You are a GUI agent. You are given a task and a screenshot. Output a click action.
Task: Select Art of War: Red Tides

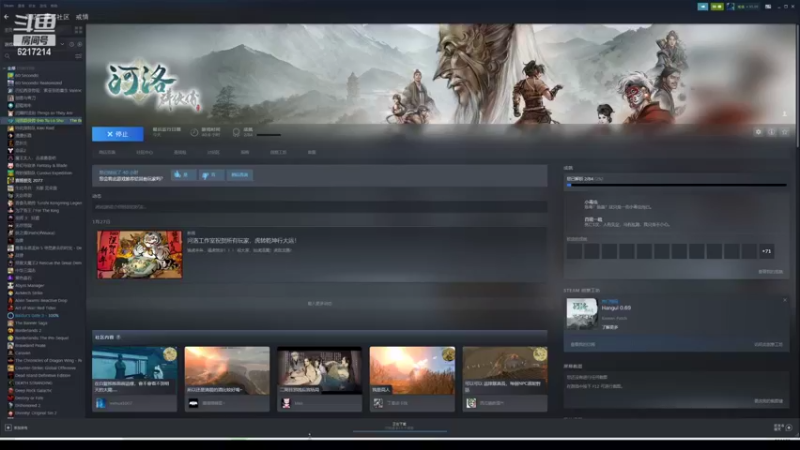(x=35, y=308)
